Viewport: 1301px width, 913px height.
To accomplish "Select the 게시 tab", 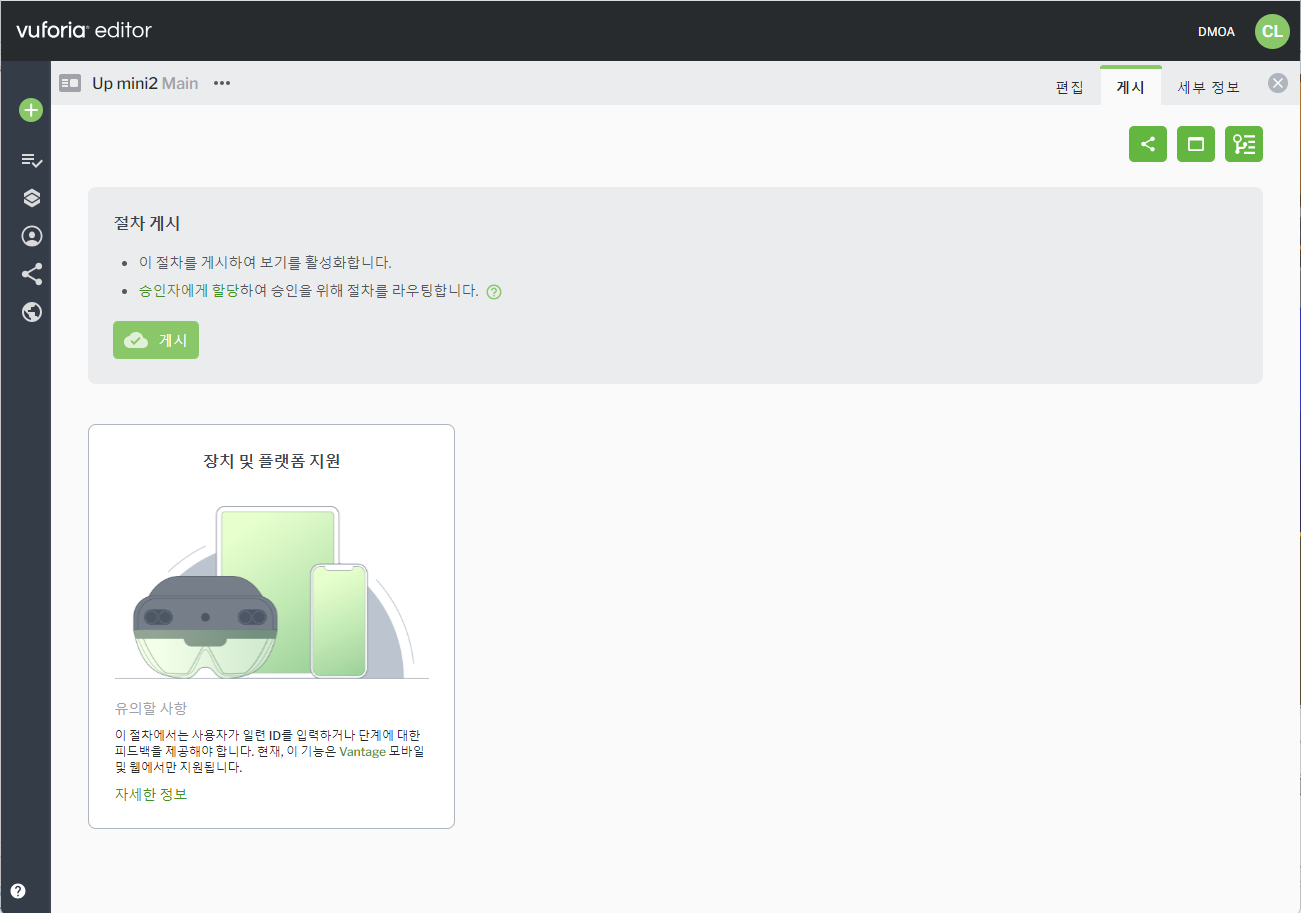I will coord(1130,87).
